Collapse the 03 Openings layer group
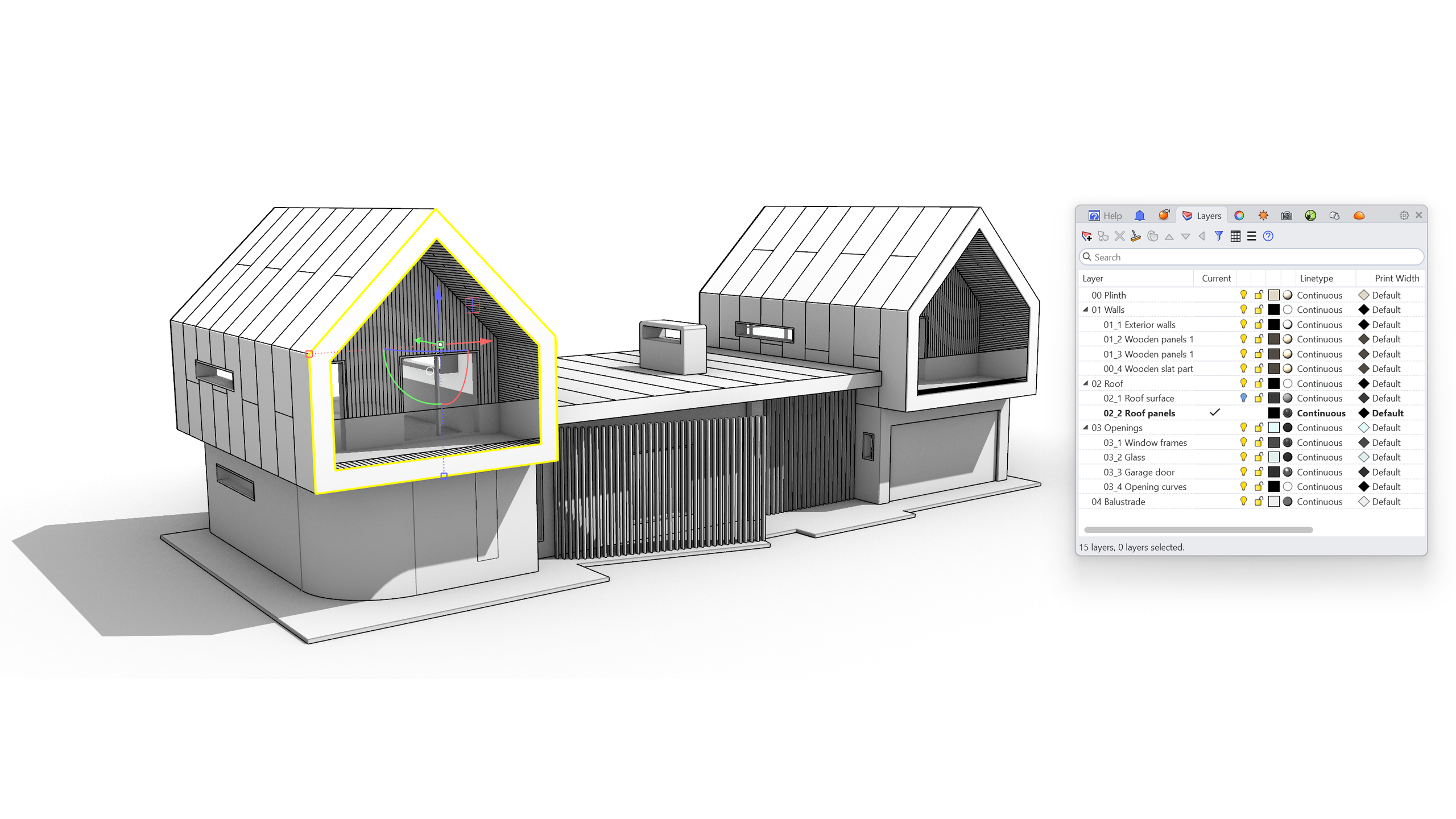The height and width of the screenshot is (819, 1456). (x=1086, y=428)
